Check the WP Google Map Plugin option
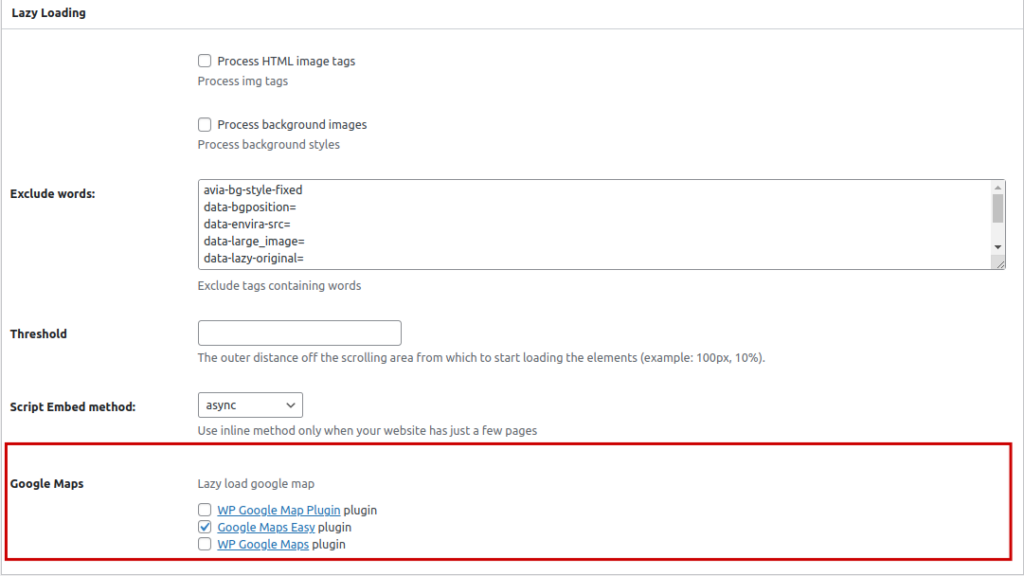The width and height of the screenshot is (1024, 576). pos(204,509)
